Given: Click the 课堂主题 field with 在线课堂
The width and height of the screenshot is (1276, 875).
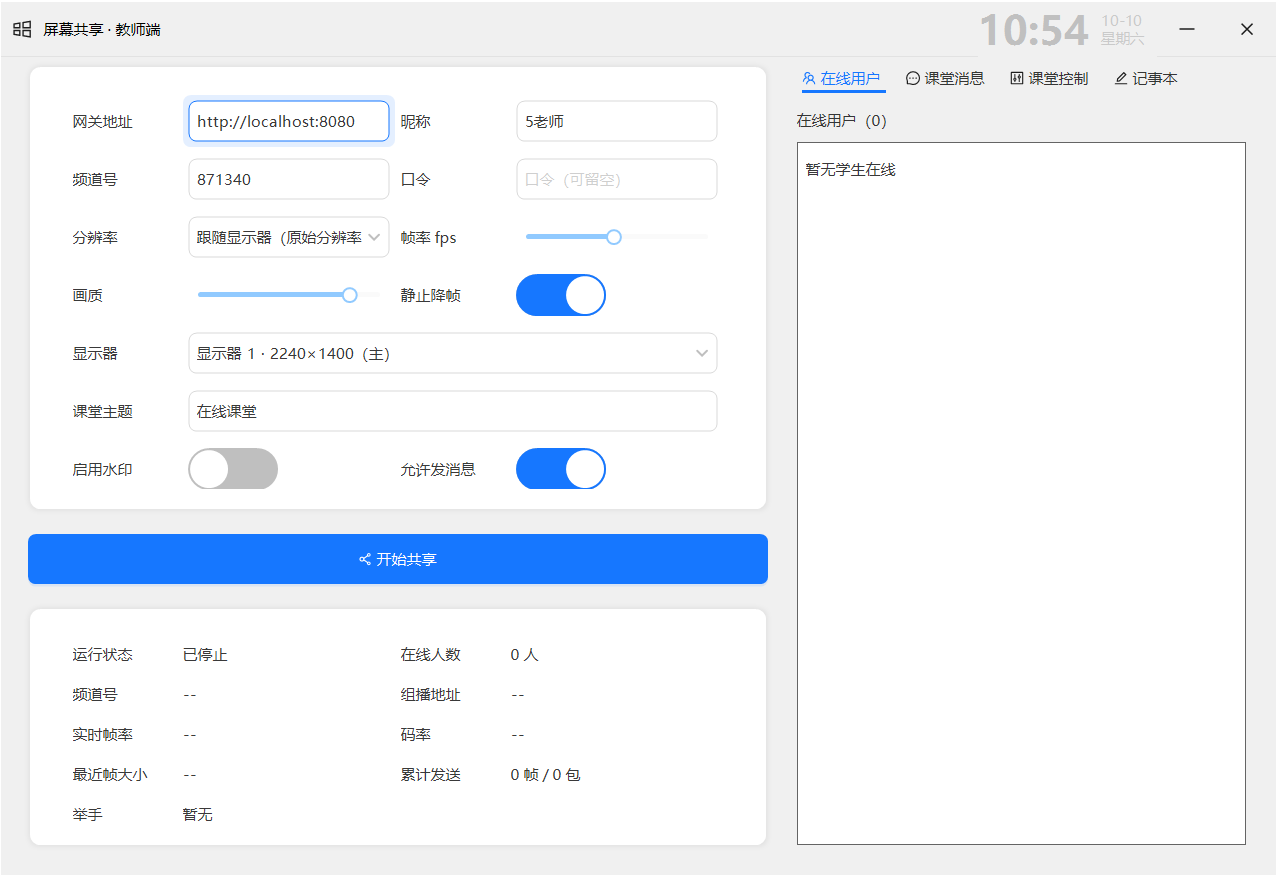Looking at the screenshot, I should (453, 411).
